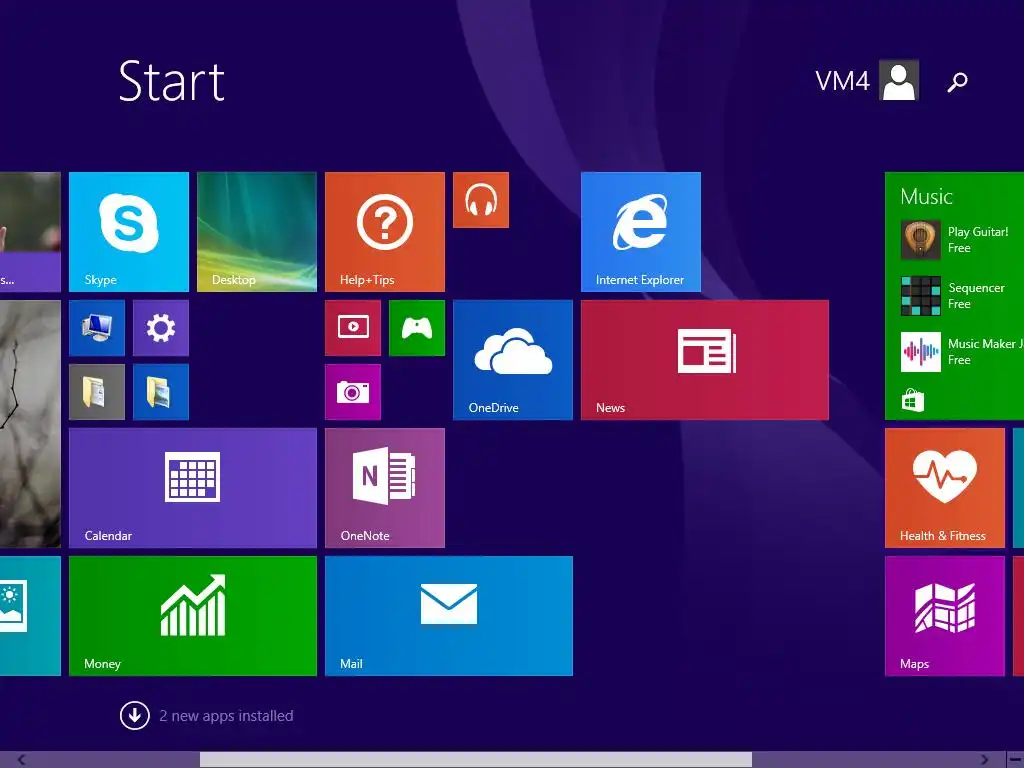Launch the OneNote tile
The image size is (1024, 768).
coord(385,488)
